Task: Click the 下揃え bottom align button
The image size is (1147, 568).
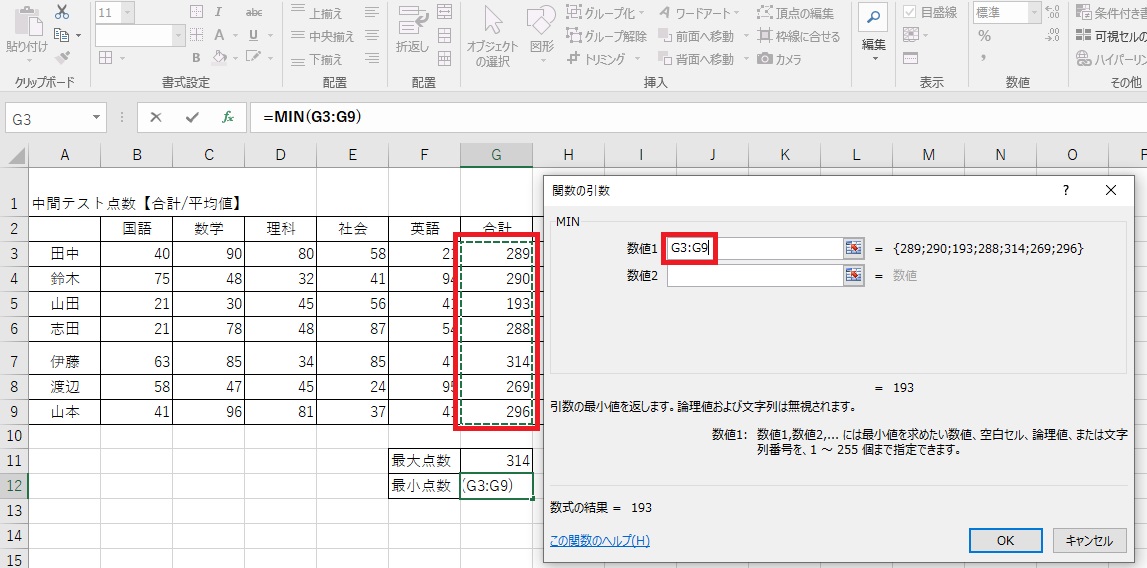Action: [317, 59]
